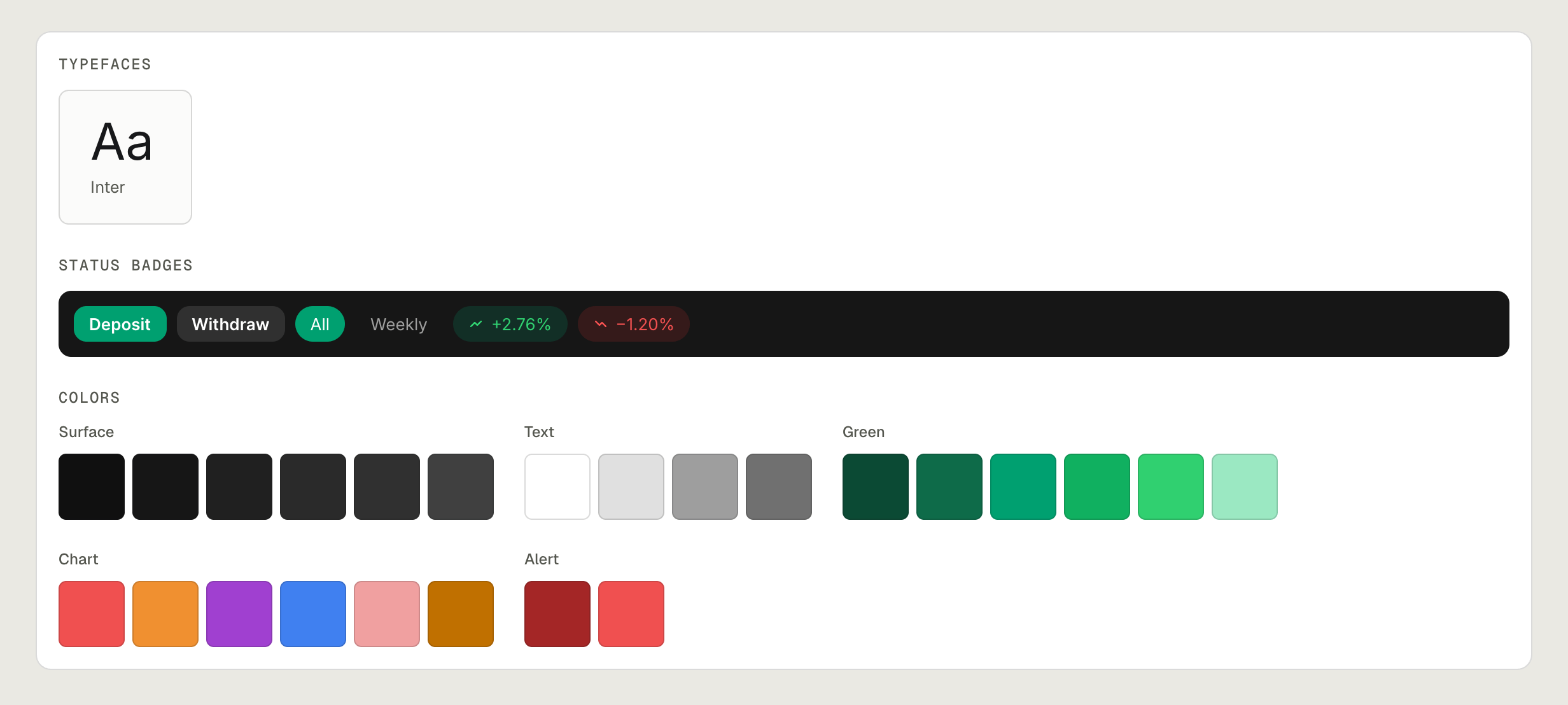Pick the blue Chart swatch

tap(313, 614)
